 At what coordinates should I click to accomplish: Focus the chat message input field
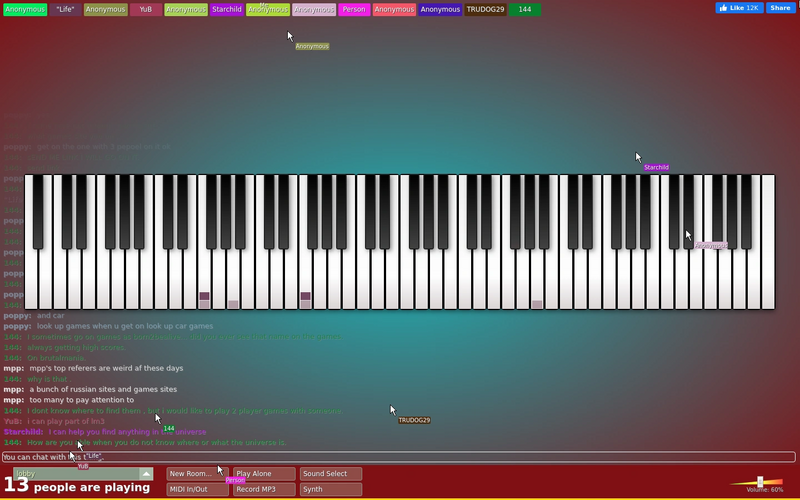pos(398,457)
